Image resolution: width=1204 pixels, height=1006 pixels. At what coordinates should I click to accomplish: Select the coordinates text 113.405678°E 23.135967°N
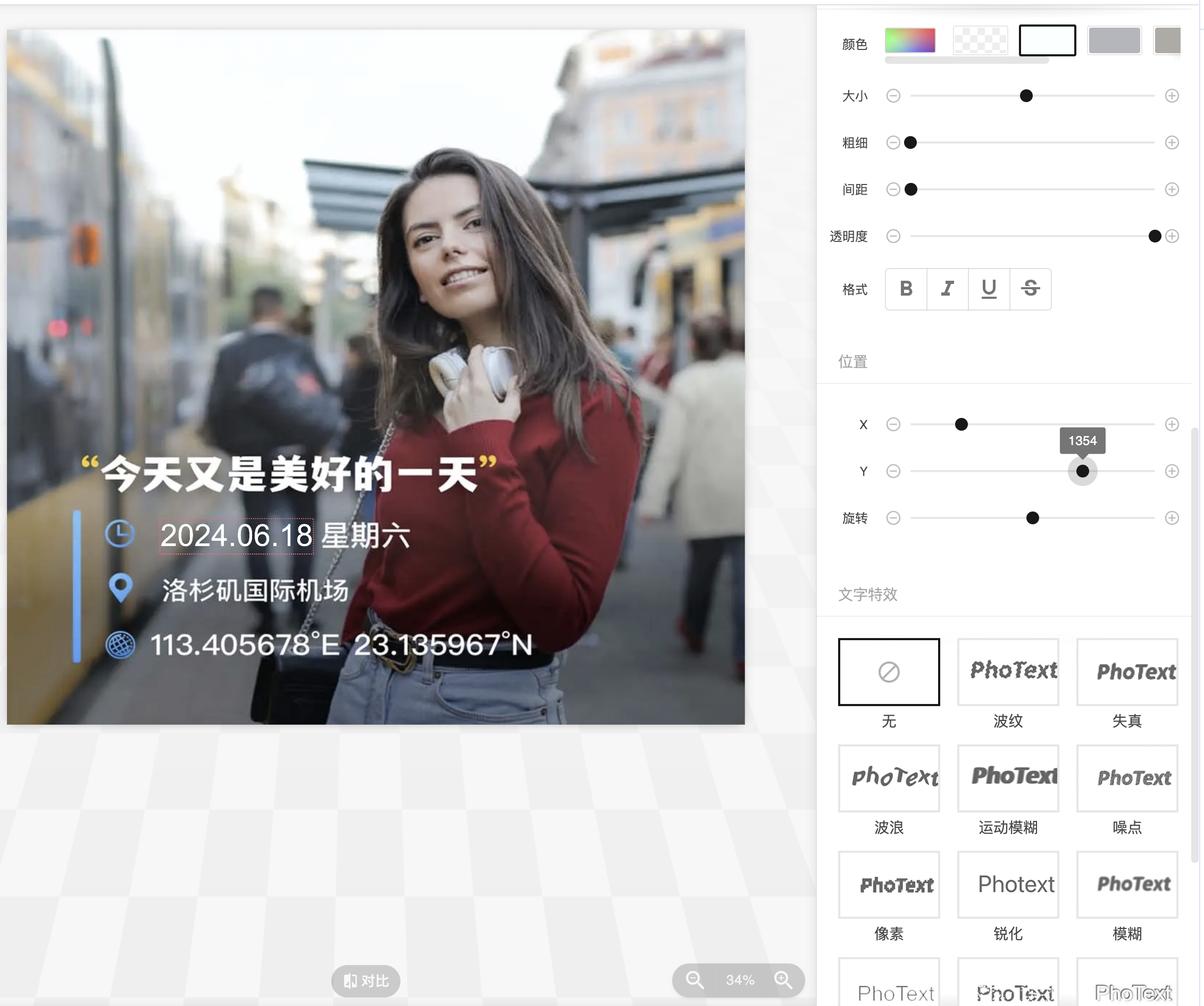coord(342,645)
